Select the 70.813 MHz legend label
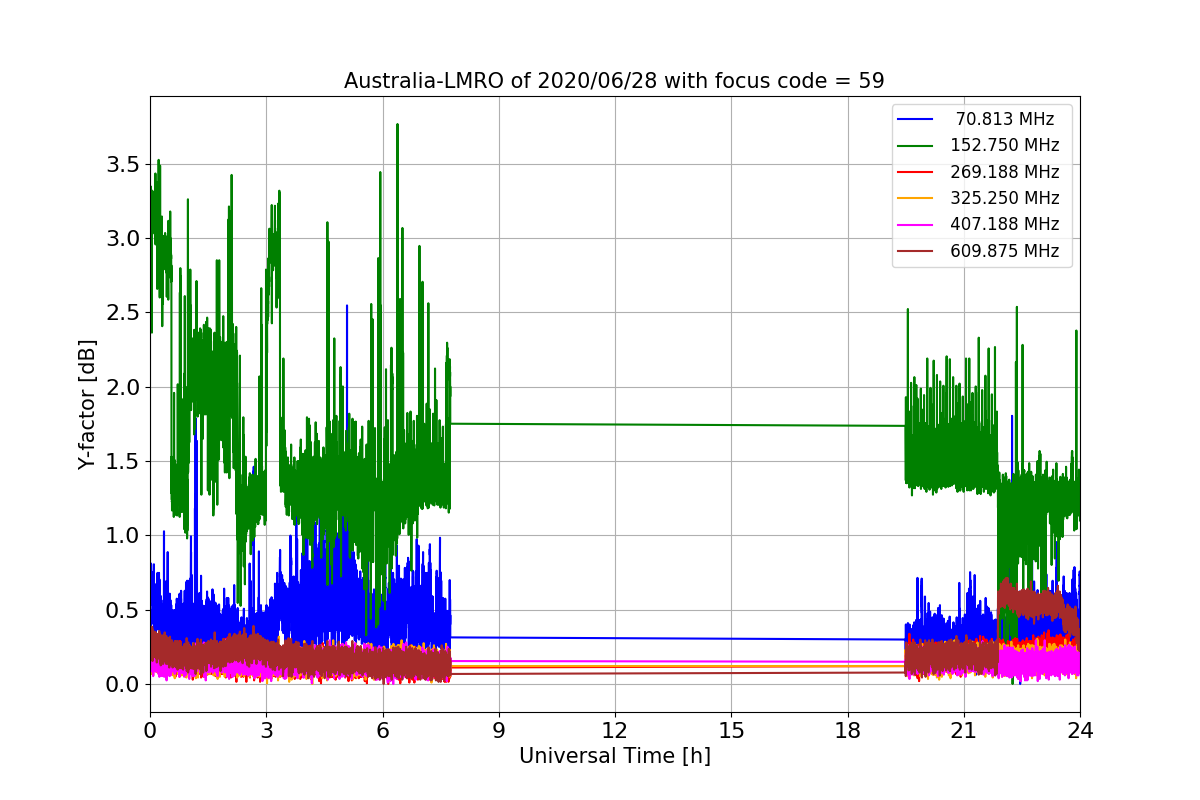This screenshot has height=800, width=1200. pyautogui.click(x=1004, y=119)
